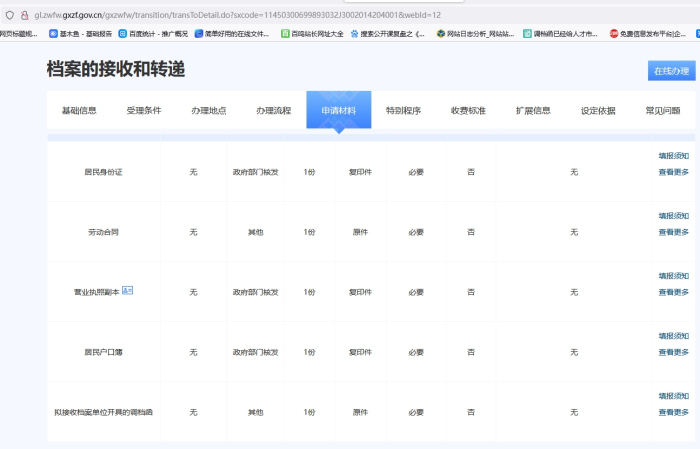Viewport: 700px width, 449px height.
Task: Click 查看更多 in the 调档函 row
Action: click(x=674, y=412)
